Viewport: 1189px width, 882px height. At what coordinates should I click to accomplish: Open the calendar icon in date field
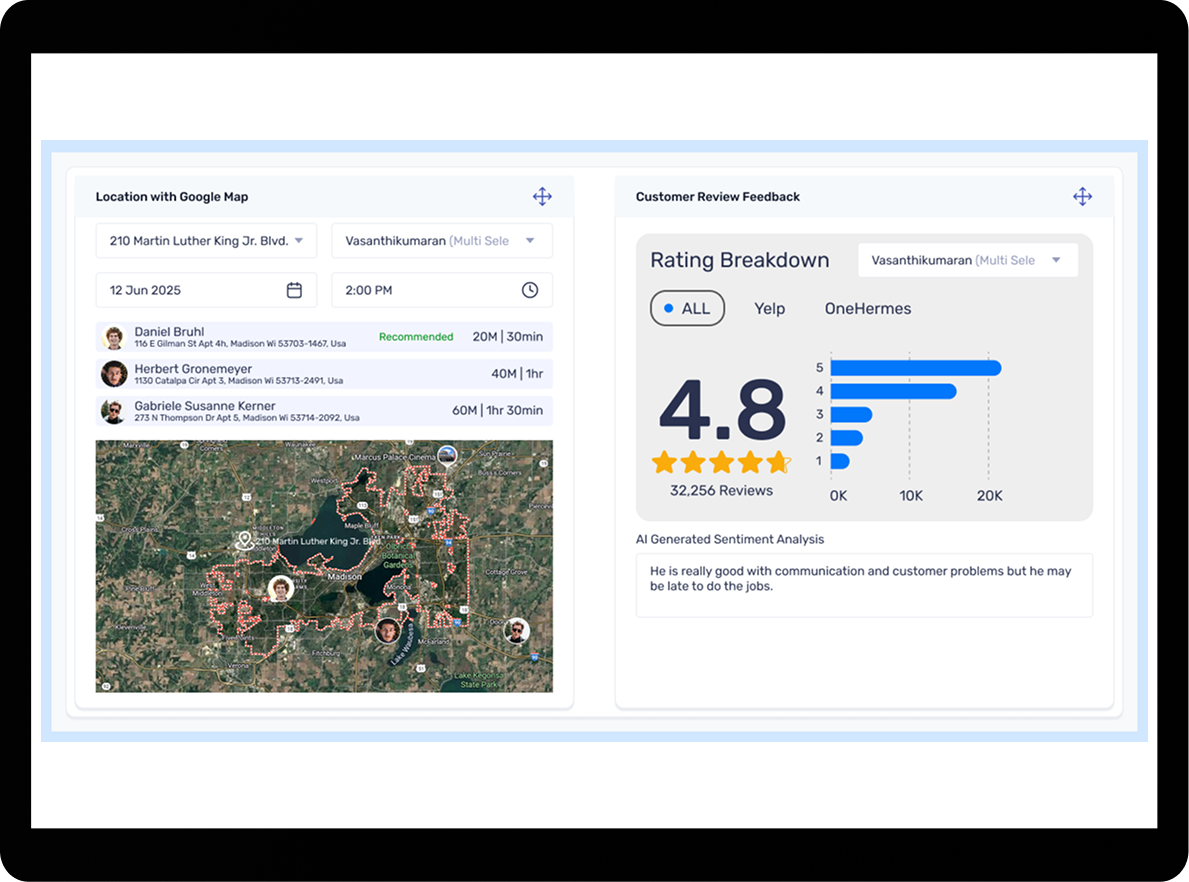pyautogui.click(x=294, y=290)
